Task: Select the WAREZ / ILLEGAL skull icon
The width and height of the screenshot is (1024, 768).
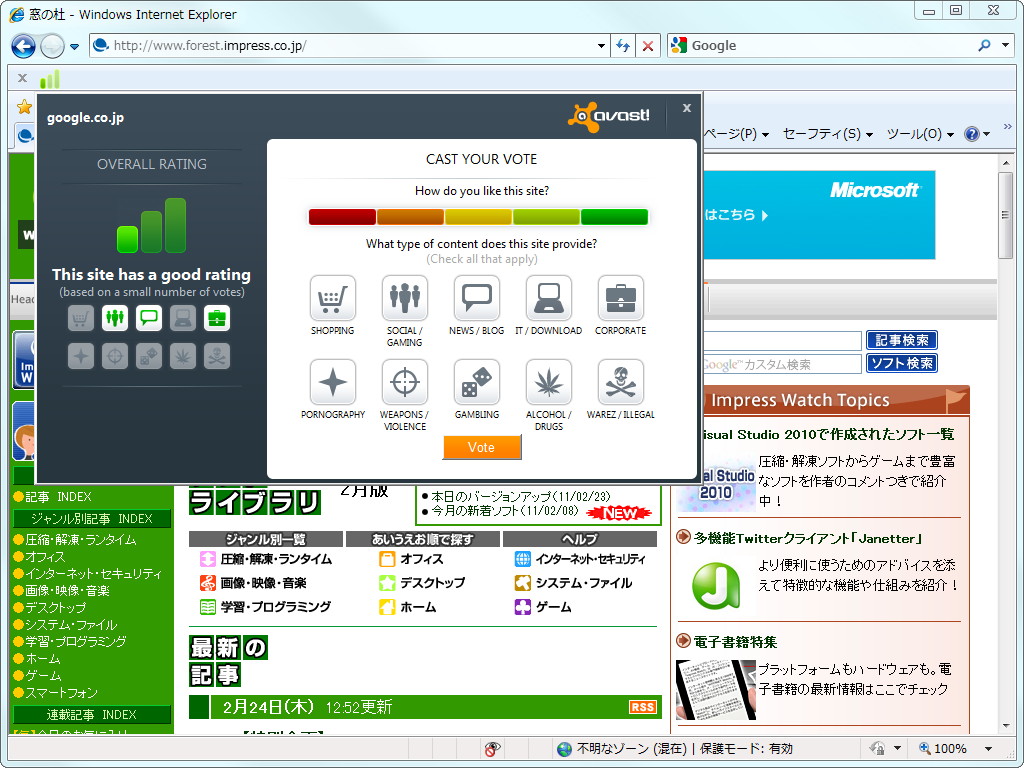Action: click(620, 380)
